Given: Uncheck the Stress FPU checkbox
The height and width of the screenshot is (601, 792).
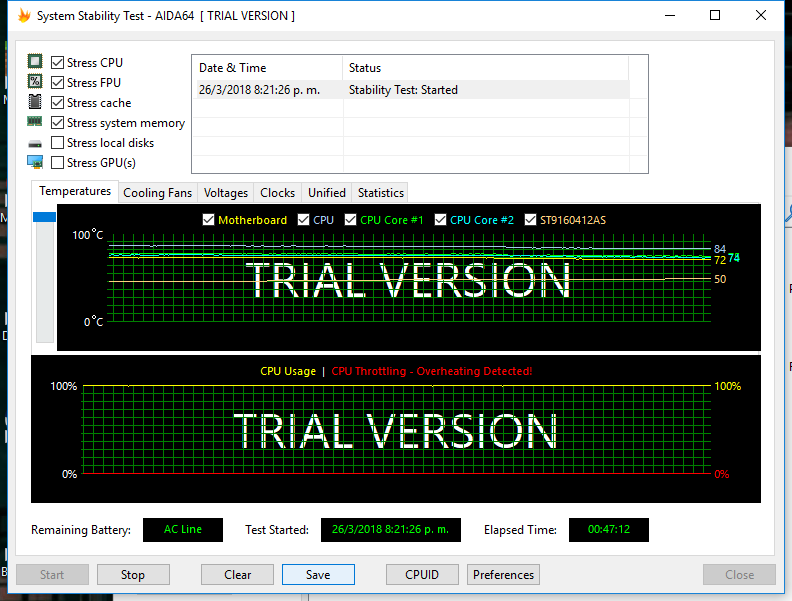Looking at the screenshot, I should tap(58, 82).
